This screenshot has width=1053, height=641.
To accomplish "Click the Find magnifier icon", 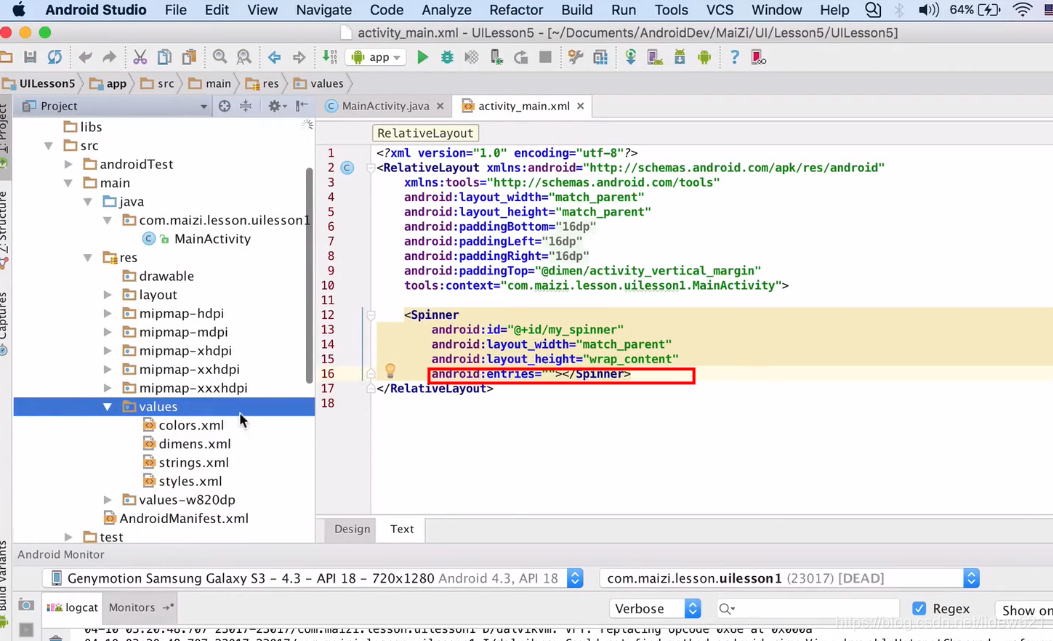I will (220, 58).
